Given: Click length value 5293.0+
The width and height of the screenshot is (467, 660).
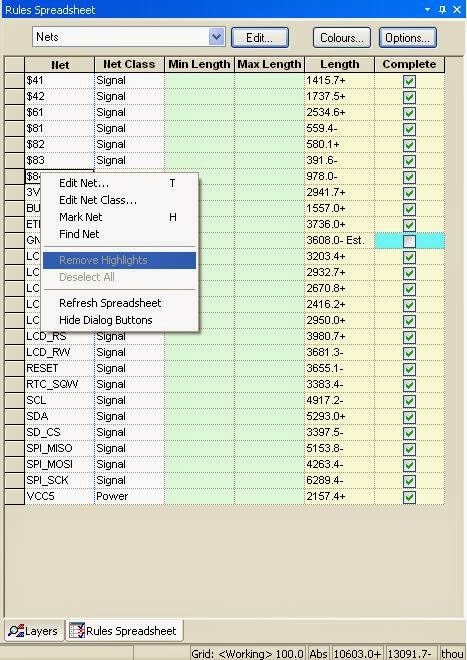Looking at the screenshot, I should click(339, 416).
